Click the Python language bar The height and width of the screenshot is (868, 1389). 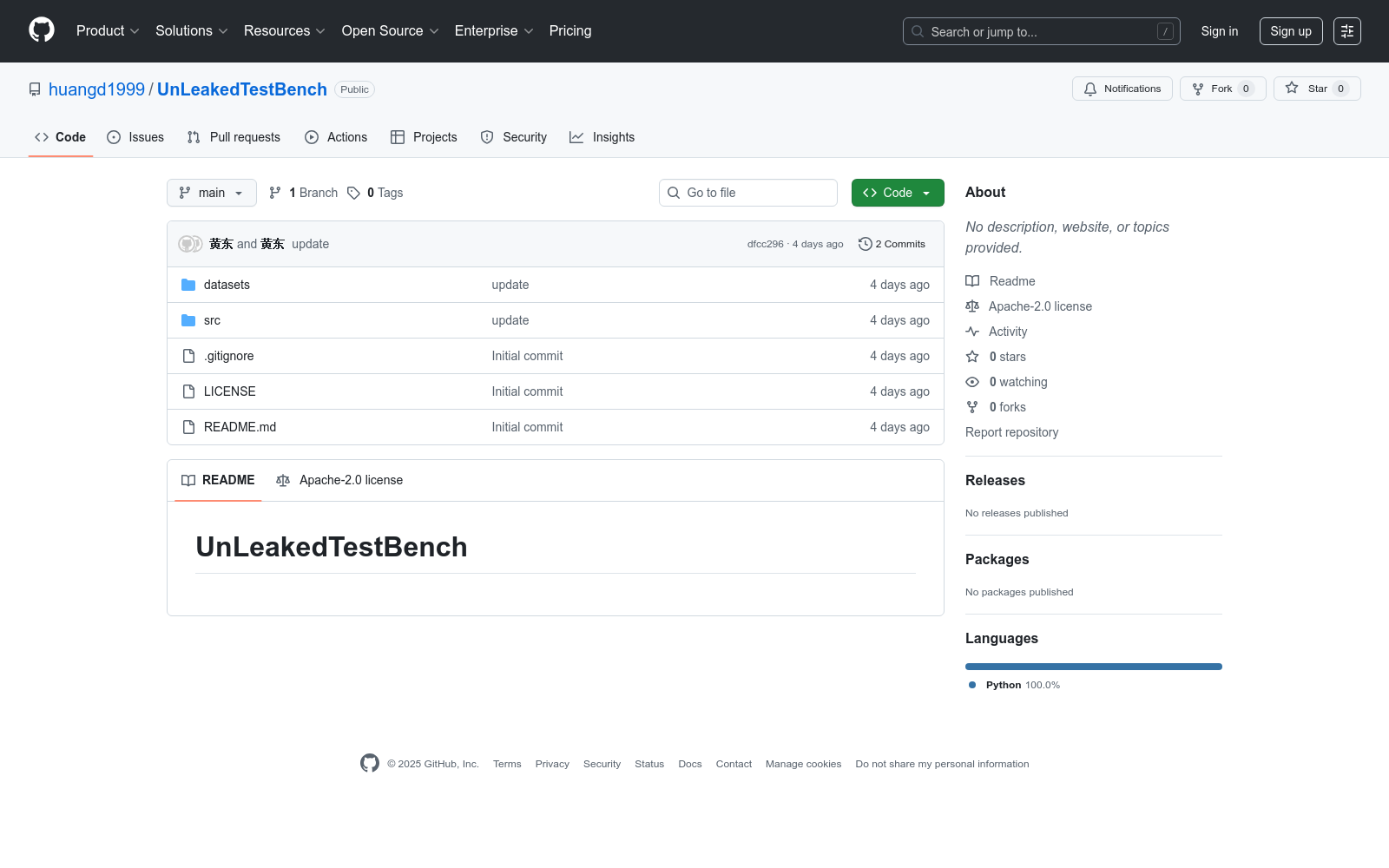tap(1094, 667)
